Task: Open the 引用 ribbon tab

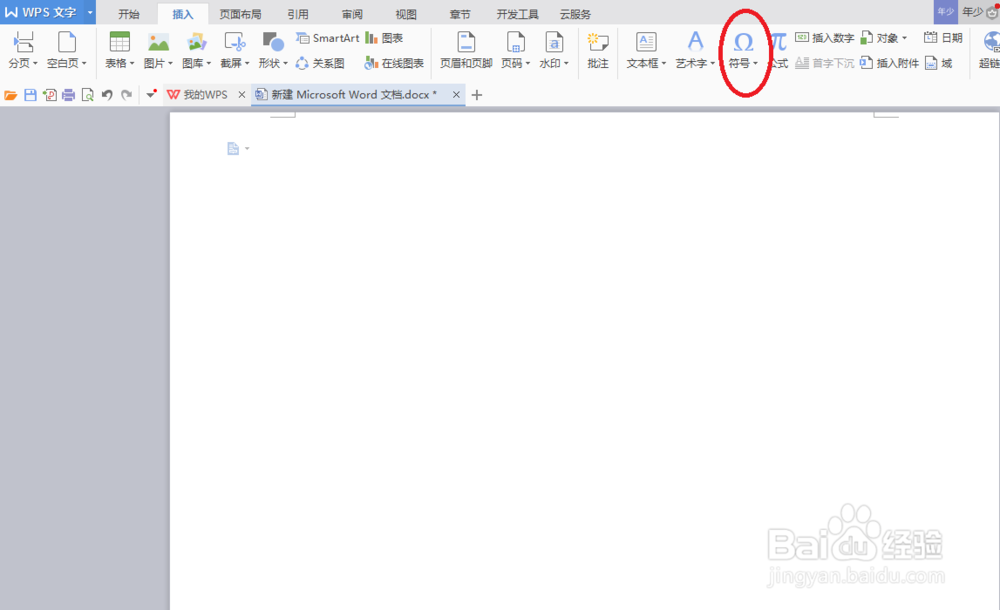Action: point(298,14)
